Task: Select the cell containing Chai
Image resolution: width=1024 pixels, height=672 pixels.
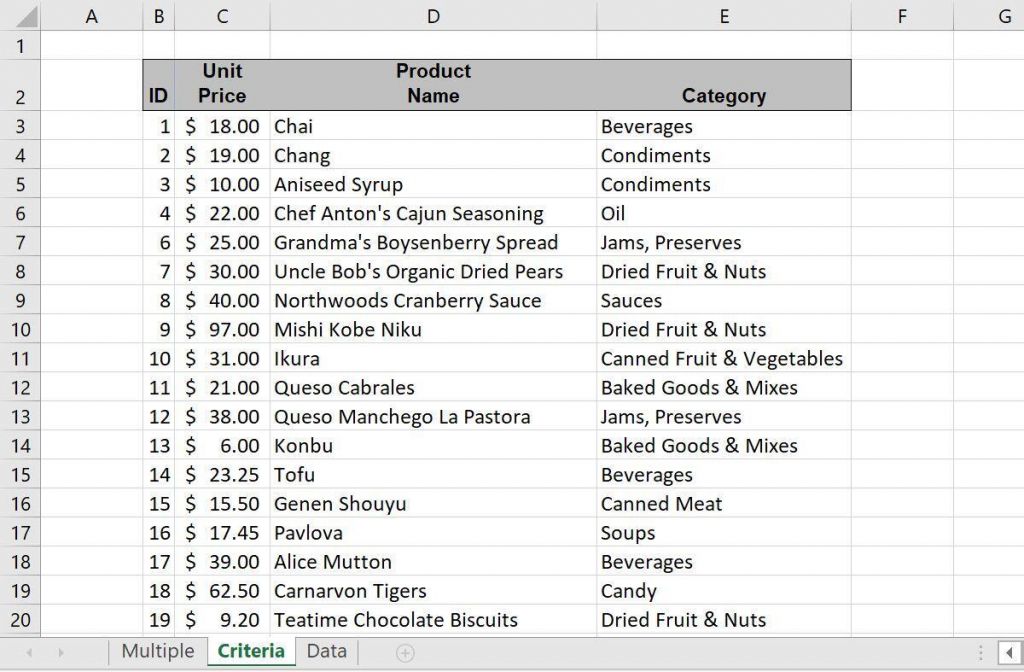Action: (433, 126)
